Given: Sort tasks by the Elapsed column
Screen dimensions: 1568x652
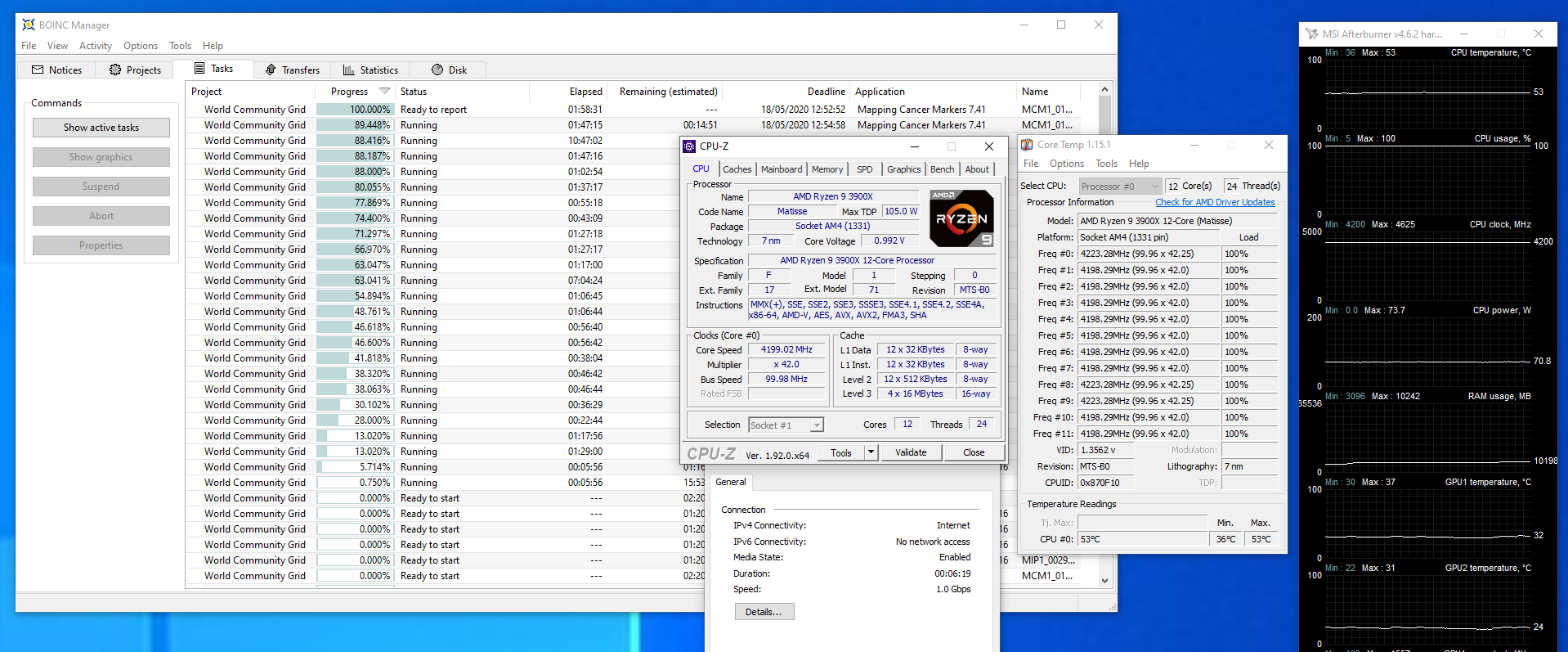Looking at the screenshot, I should pos(567,92).
